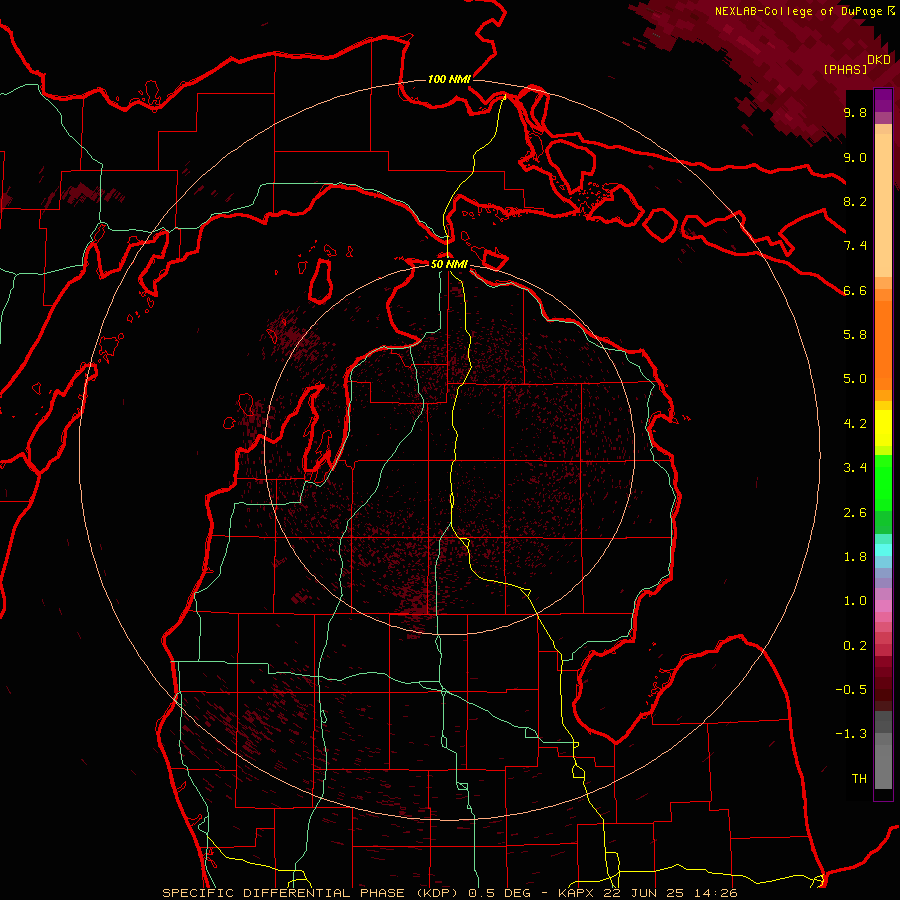Click the 7.4 value on the color scale
900x900 pixels.
coord(855,246)
